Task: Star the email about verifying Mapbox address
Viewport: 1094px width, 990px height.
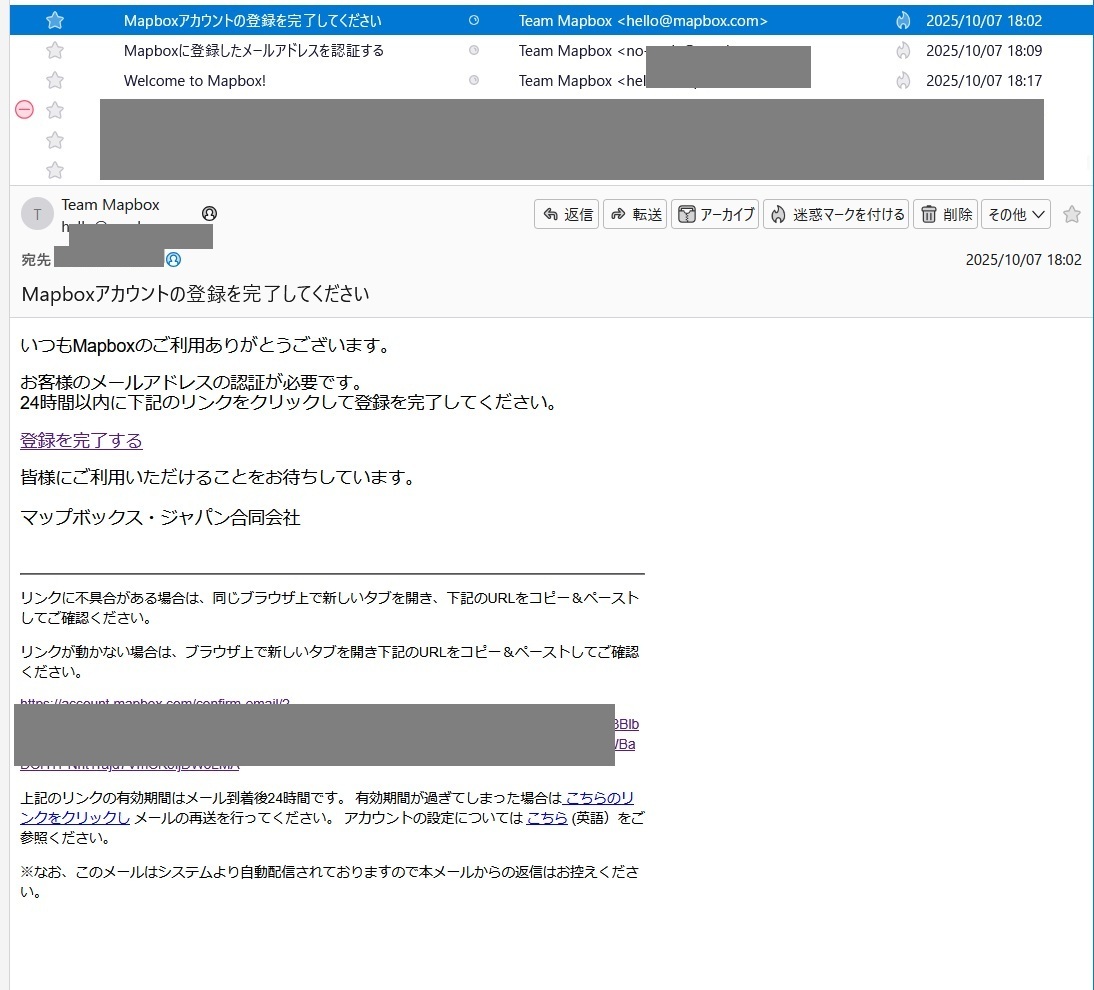Action: click(x=55, y=51)
